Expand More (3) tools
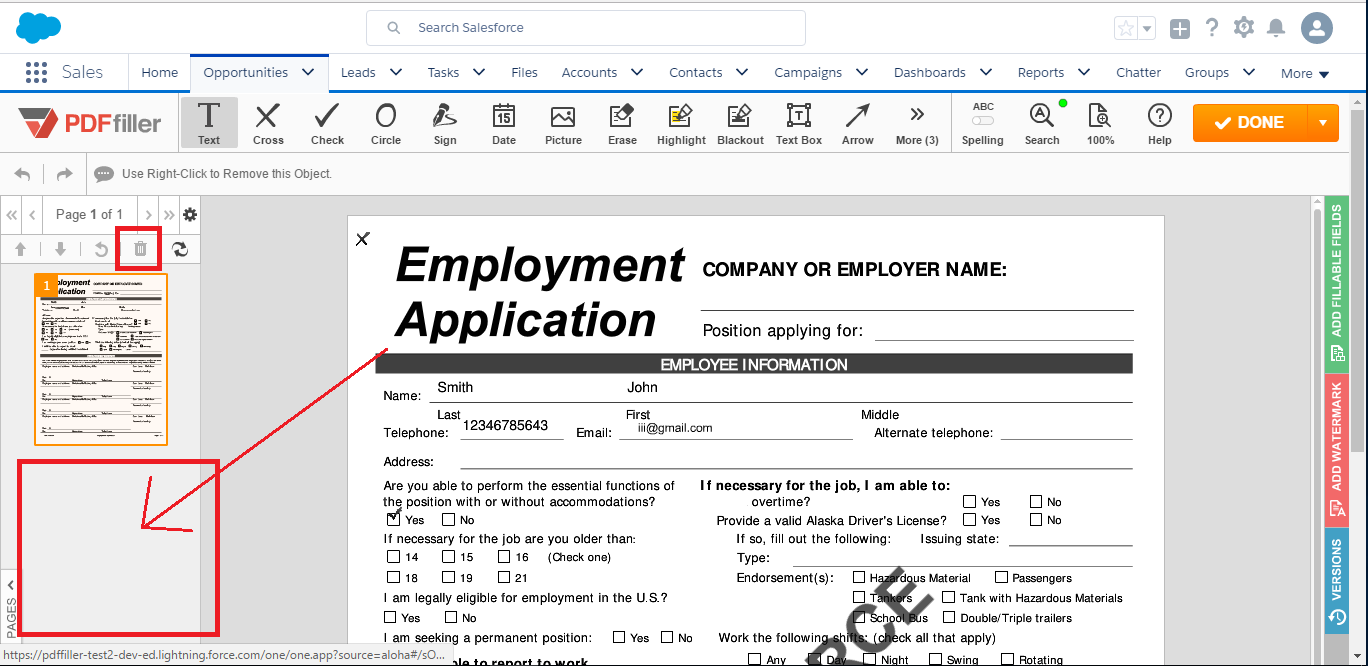 [917, 123]
